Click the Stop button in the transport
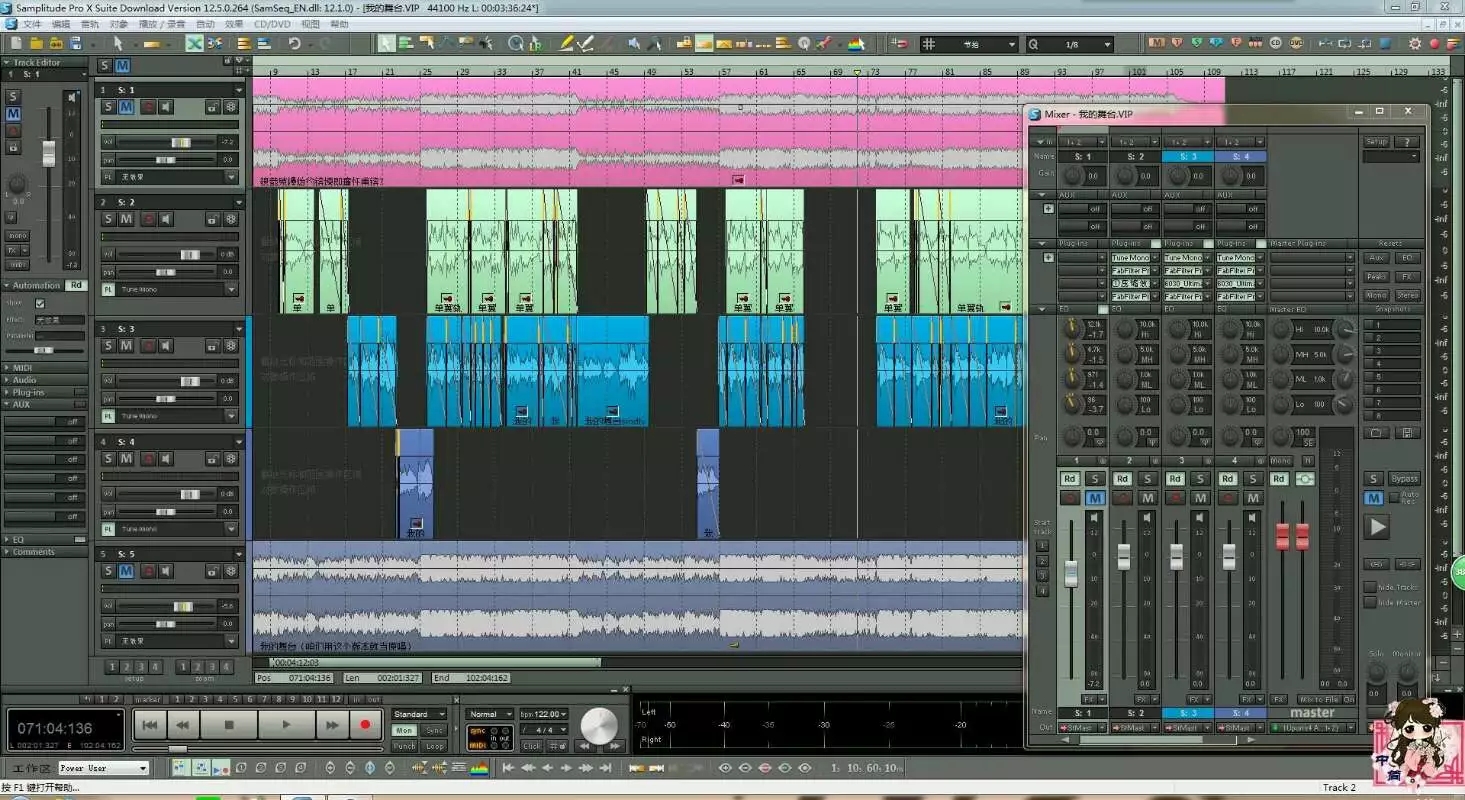This screenshot has height=800, width=1465. (x=229, y=724)
